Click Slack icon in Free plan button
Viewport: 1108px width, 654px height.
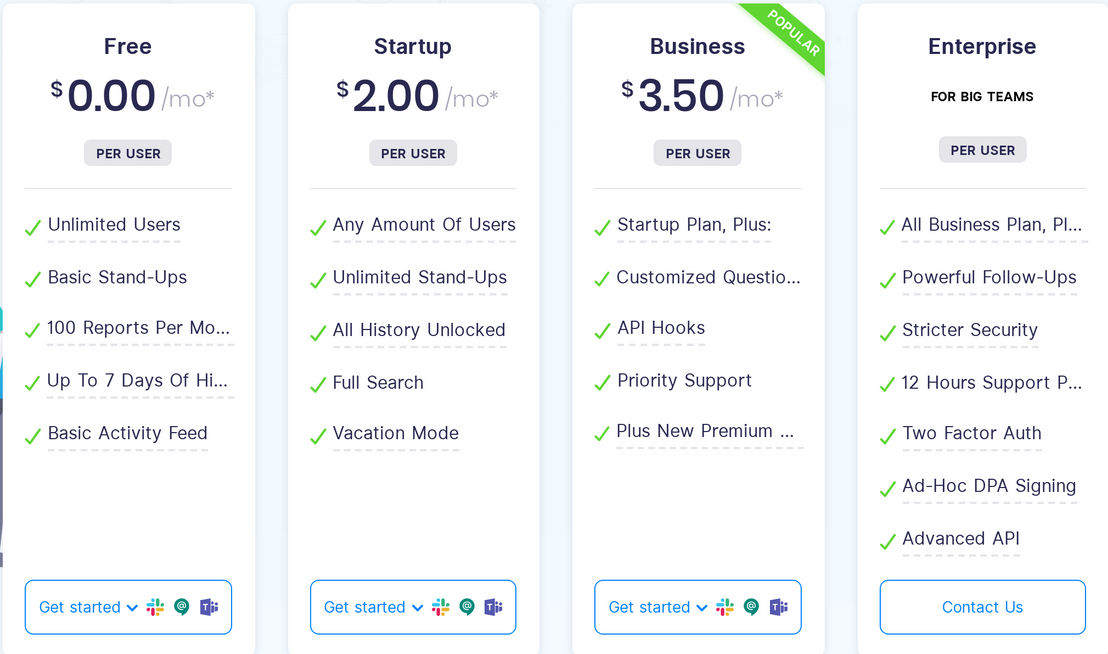(155, 607)
